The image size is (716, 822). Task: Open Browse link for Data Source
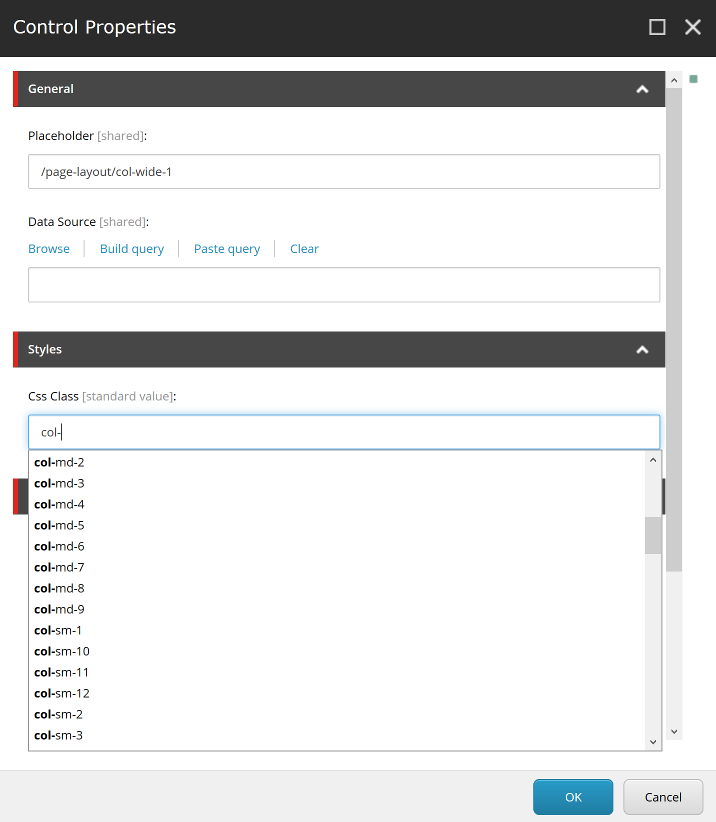coord(49,248)
